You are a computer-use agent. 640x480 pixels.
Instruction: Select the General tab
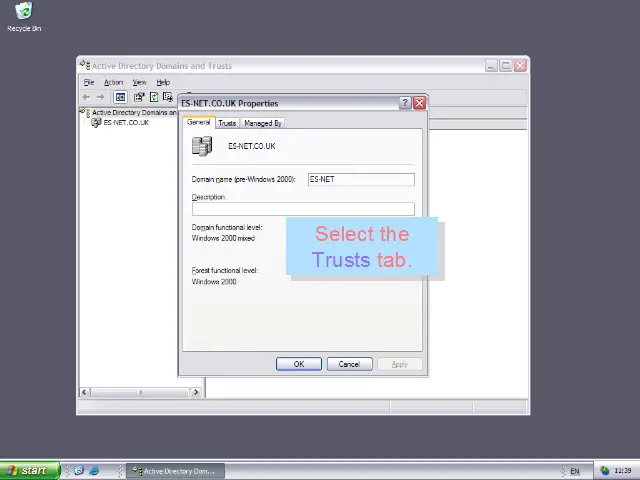click(198, 122)
